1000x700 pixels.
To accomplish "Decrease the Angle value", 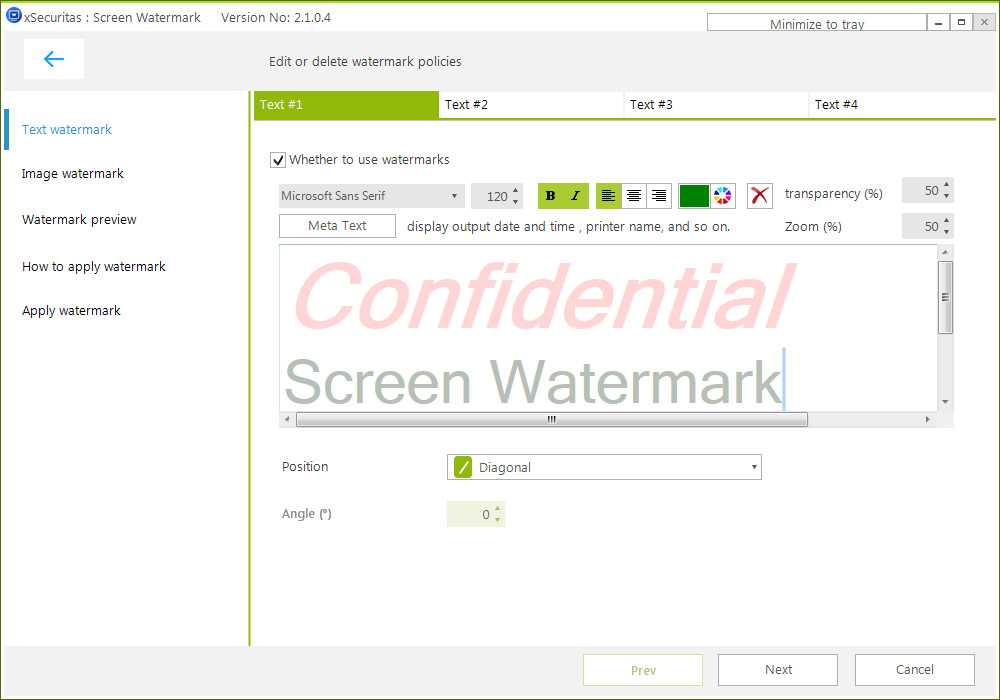I will tap(497, 520).
